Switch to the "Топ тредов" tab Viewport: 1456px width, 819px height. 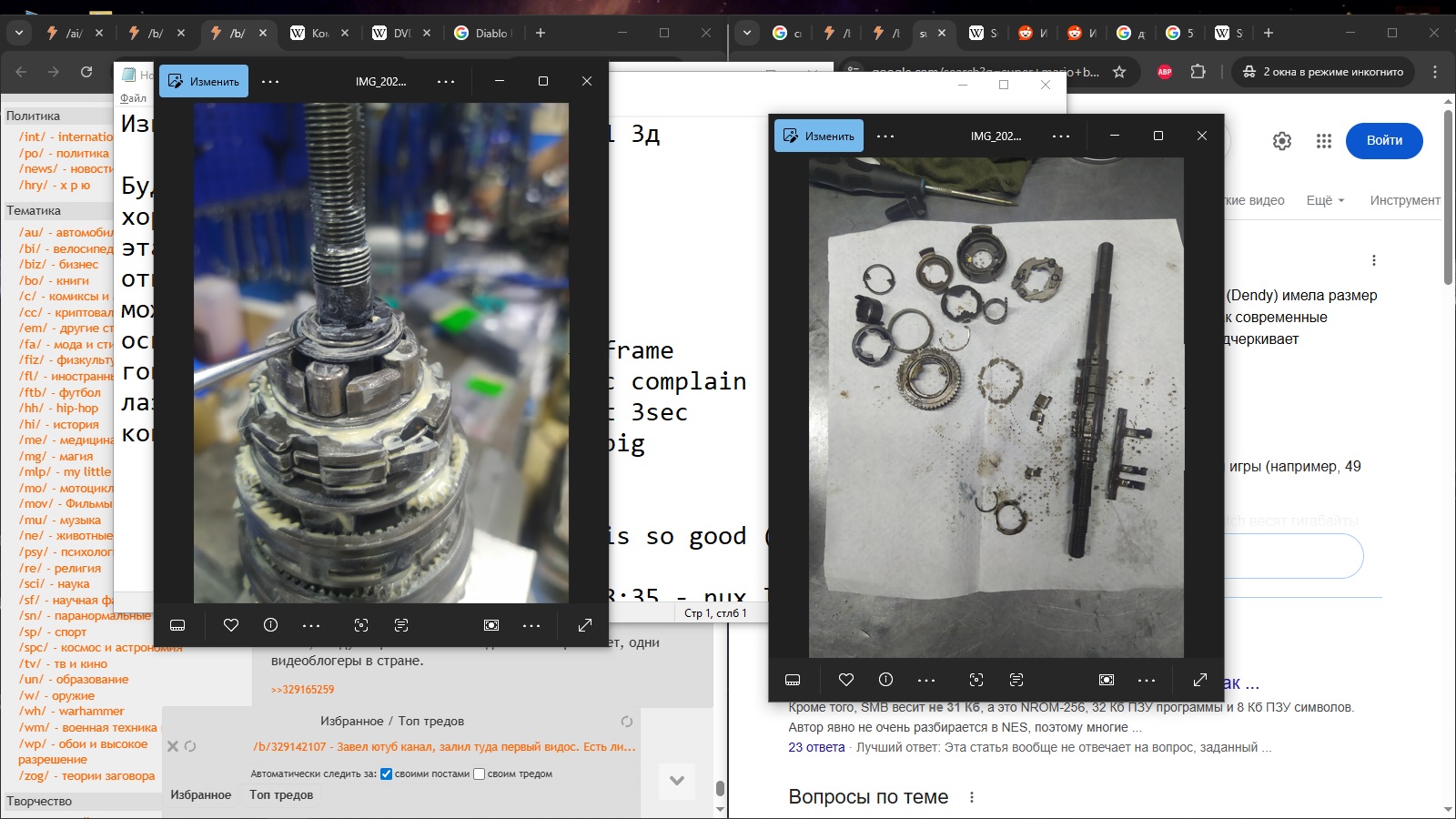click(x=281, y=794)
